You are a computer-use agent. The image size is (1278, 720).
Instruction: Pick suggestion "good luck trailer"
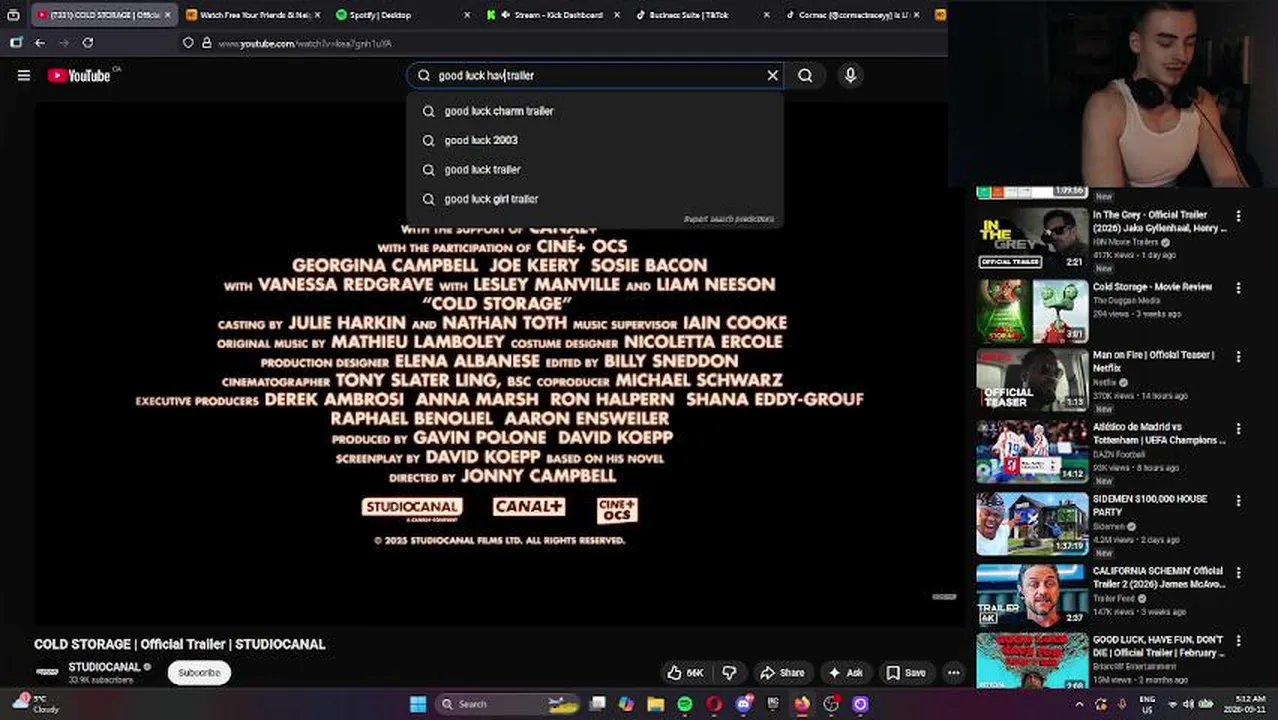595,169
